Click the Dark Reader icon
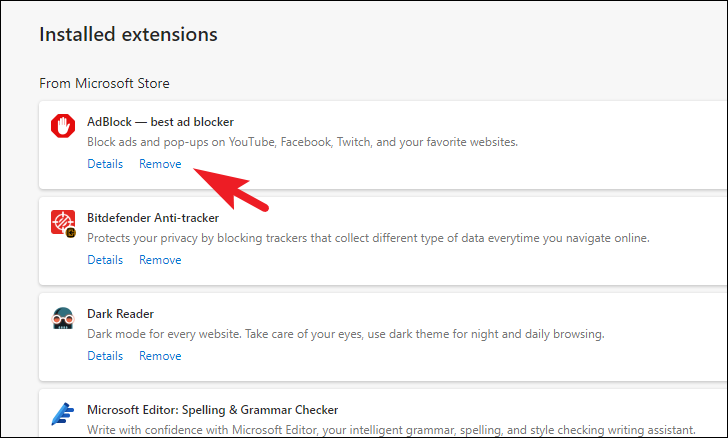This screenshot has height=438, width=728. (x=63, y=318)
